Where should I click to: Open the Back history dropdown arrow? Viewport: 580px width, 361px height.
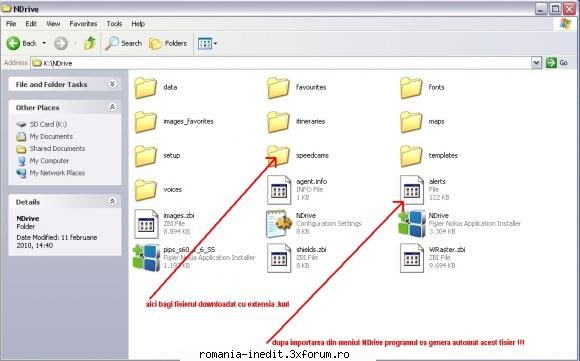pos(44,43)
